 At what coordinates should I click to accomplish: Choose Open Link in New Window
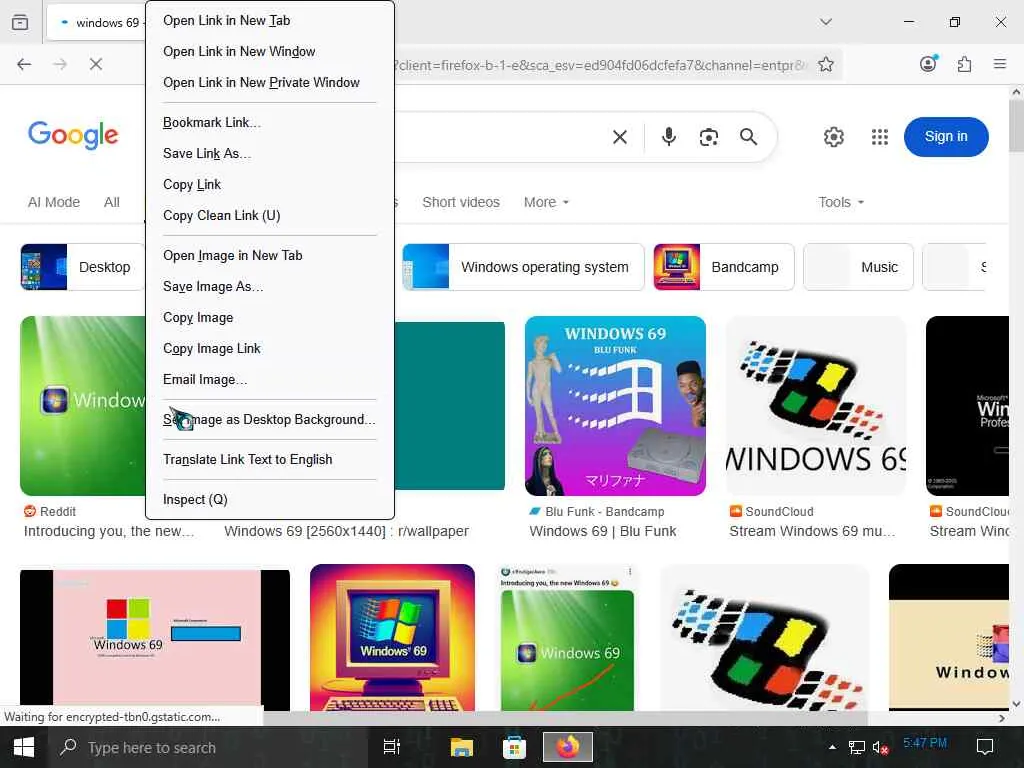(270, 52)
